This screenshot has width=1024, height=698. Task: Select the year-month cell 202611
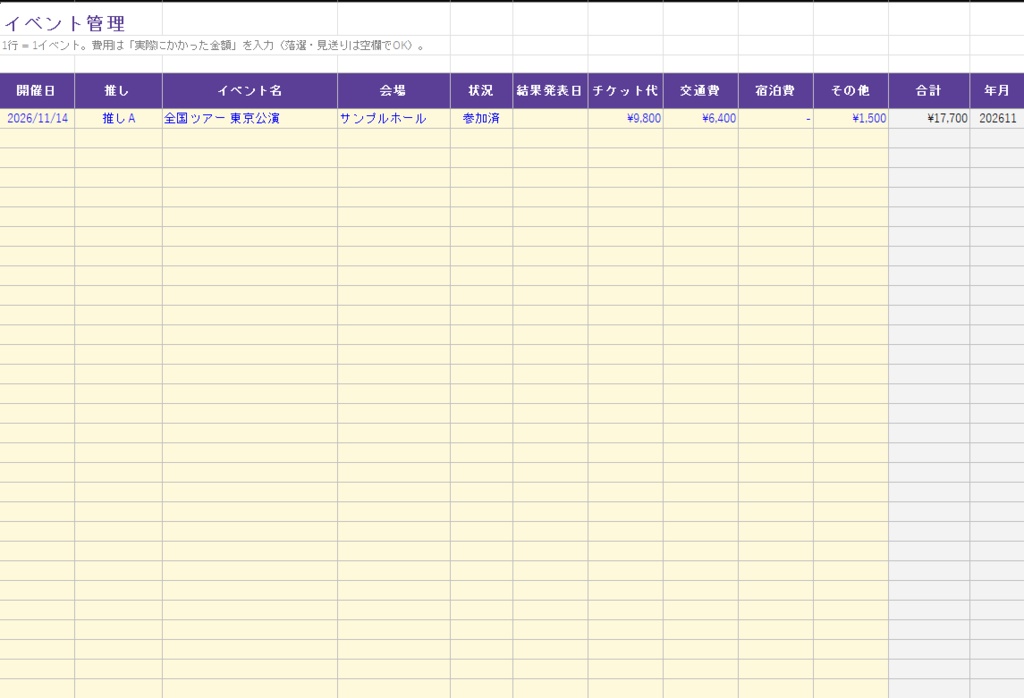[x=997, y=118]
